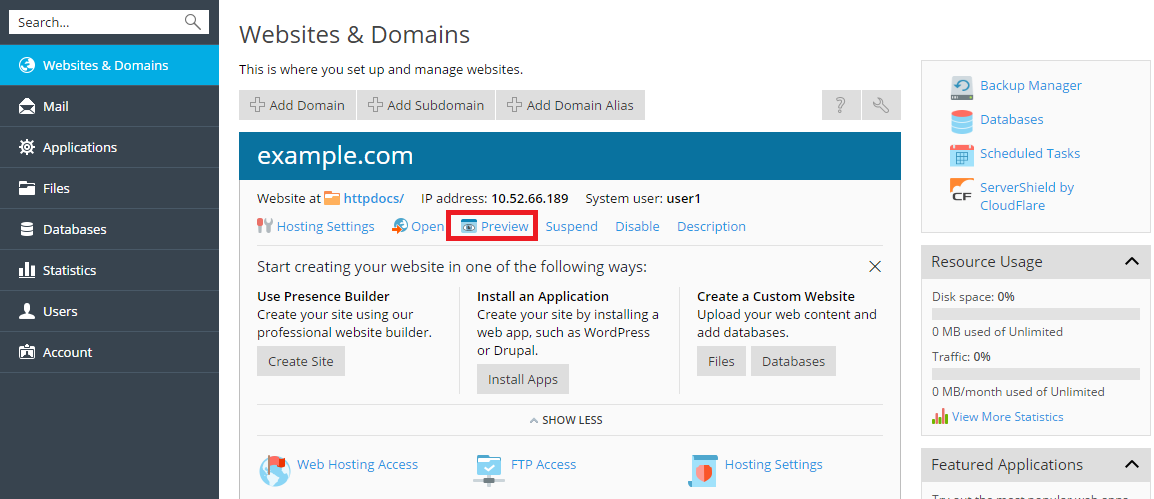The image size is (1154, 499).
Task: Dismiss the website creation suggestions panel
Action: (x=875, y=267)
